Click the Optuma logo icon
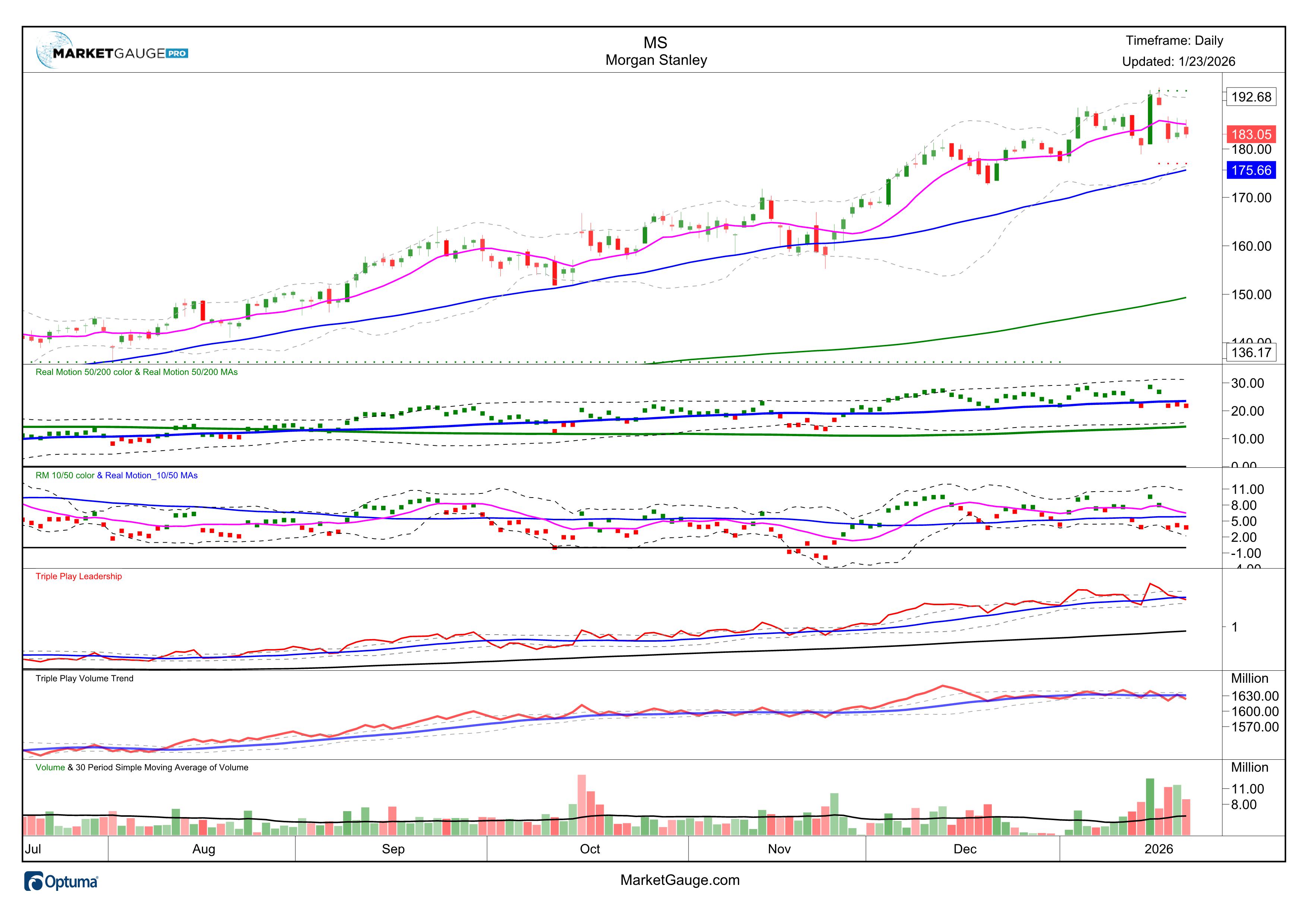Image resolution: width=1307 pixels, height=924 pixels. [x=34, y=881]
